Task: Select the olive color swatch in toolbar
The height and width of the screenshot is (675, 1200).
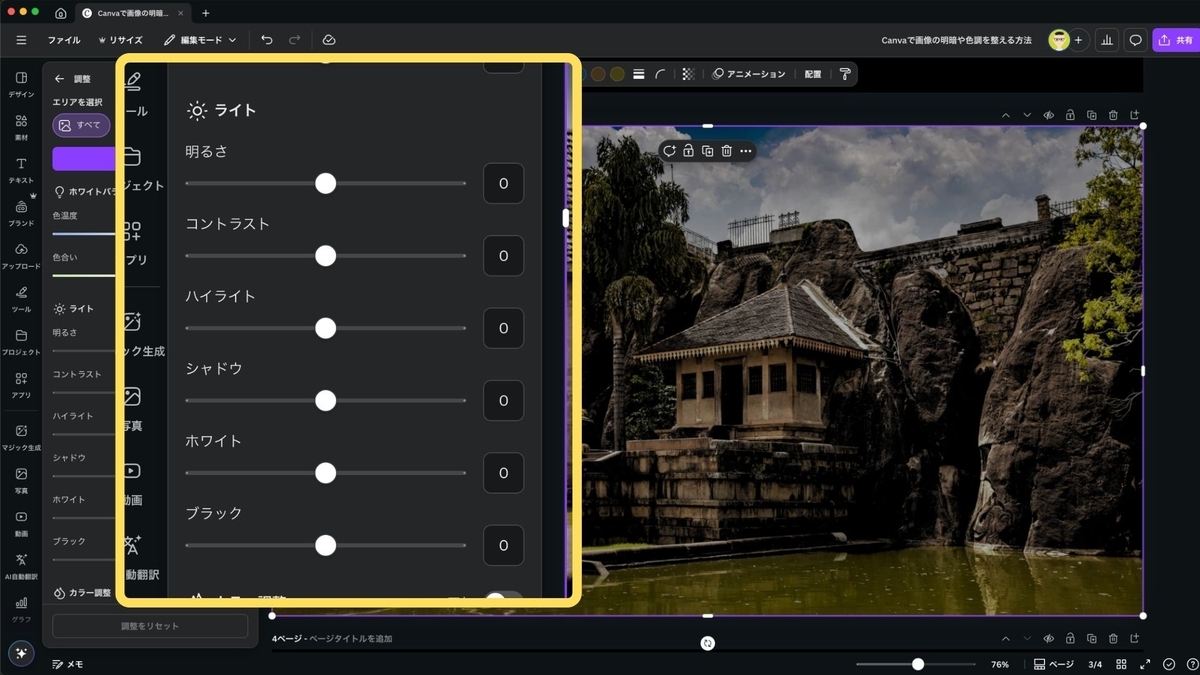Action: [617, 74]
